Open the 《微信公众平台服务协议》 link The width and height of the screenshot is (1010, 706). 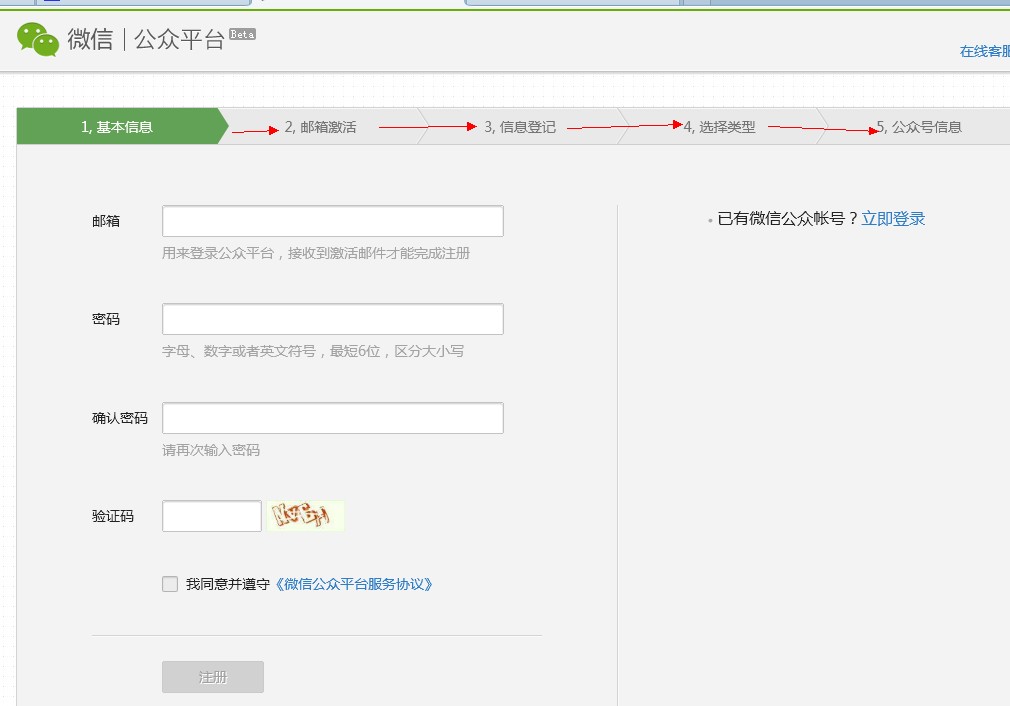click(x=354, y=584)
